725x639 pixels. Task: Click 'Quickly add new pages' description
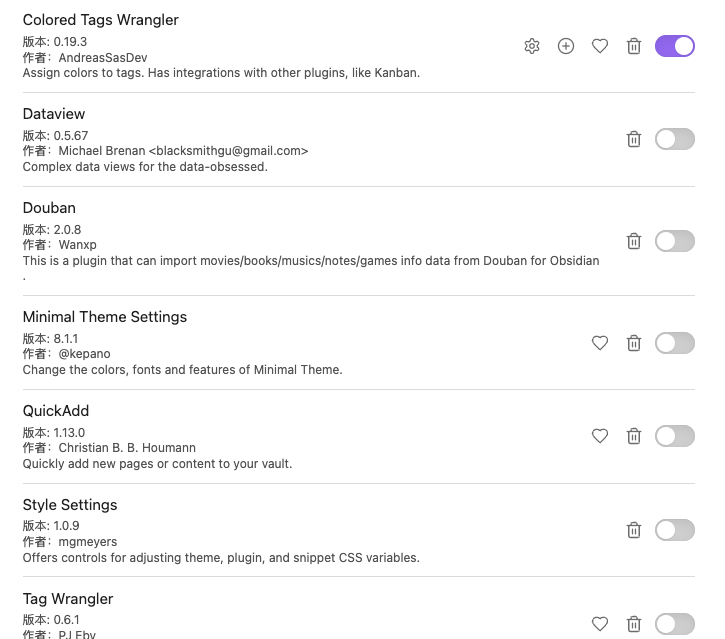(x=157, y=464)
